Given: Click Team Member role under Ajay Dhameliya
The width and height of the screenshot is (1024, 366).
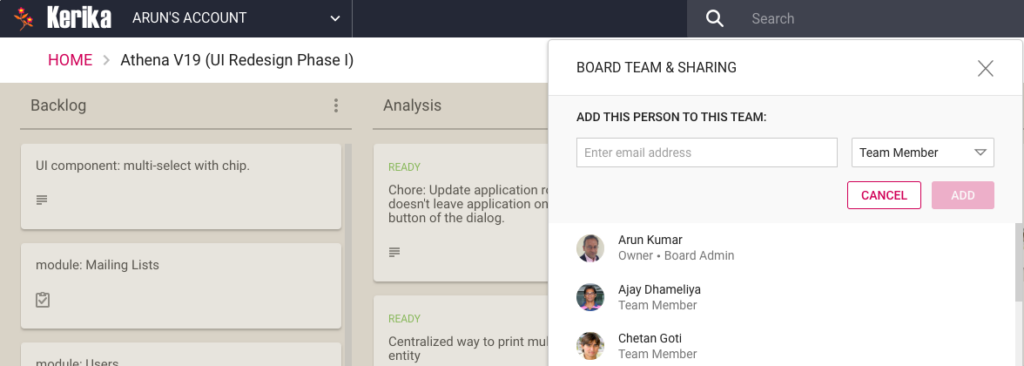Looking at the screenshot, I should pos(657,305).
